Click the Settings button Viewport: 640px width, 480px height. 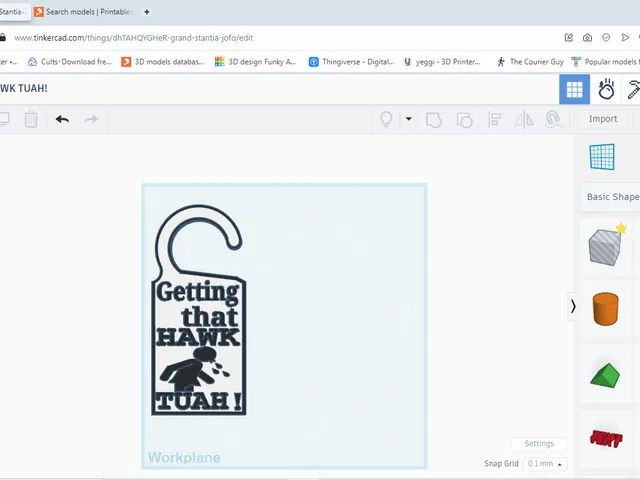tap(539, 444)
